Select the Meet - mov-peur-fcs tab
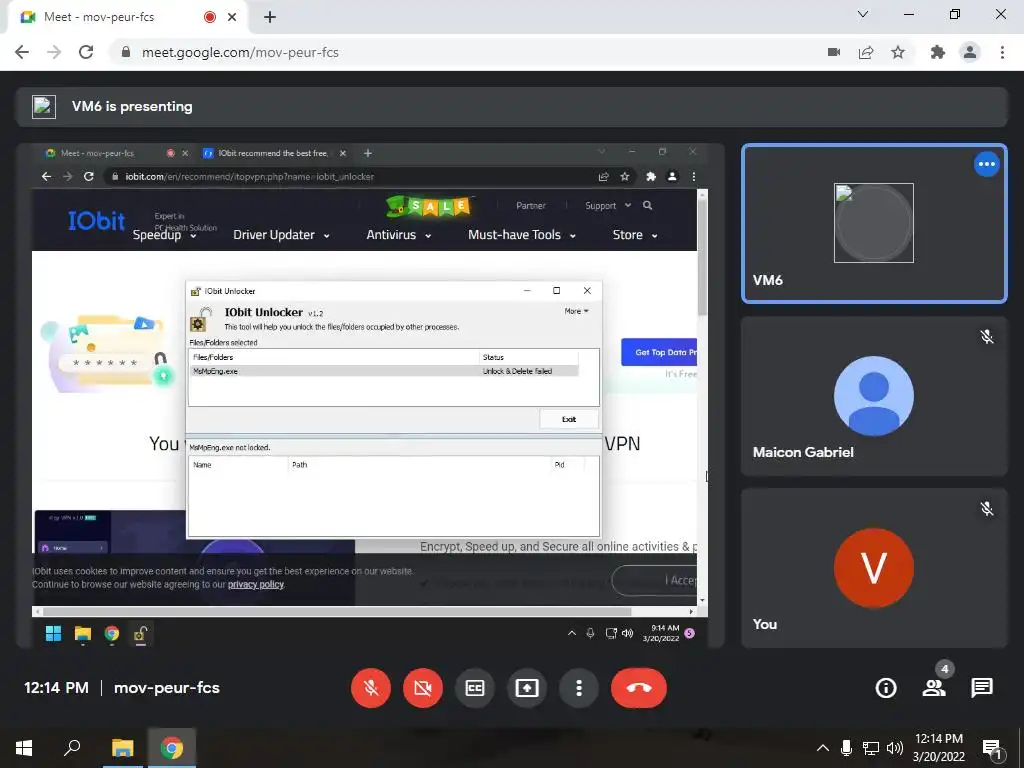 pyautogui.click(x=128, y=18)
